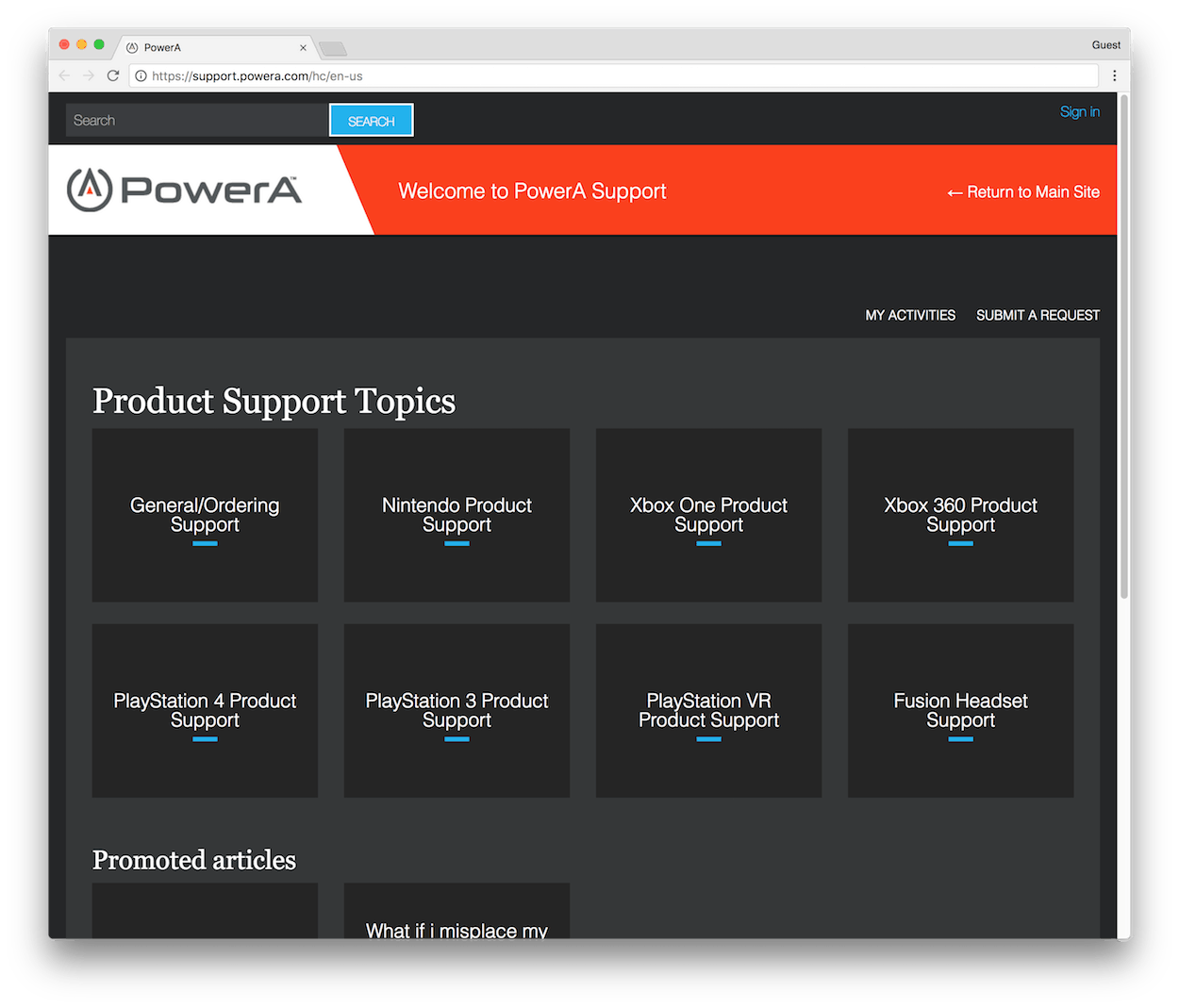Image resolution: width=1179 pixels, height=1008 pixels.
Task: Focus the Search input field
Action: click(x=197, y=121)
